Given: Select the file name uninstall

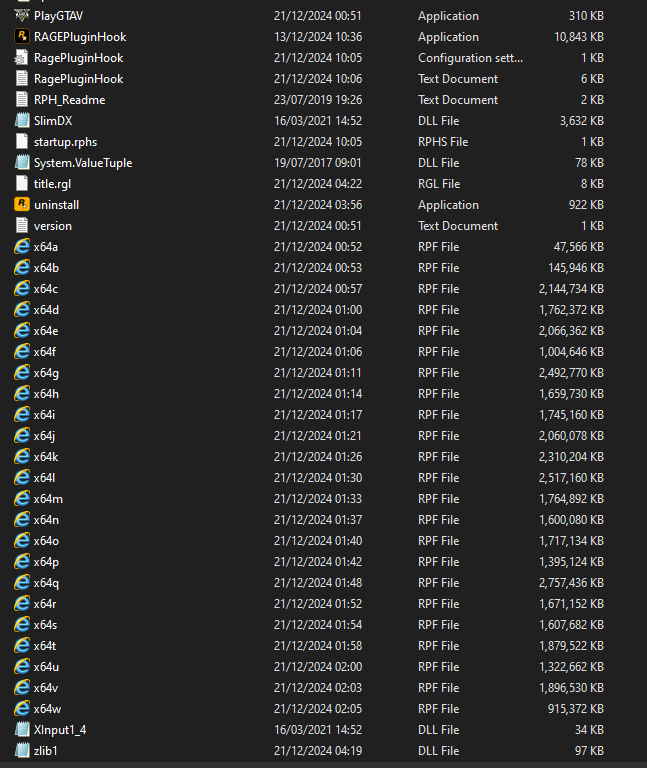Looking at the screenshot, I should pos(56,205).
